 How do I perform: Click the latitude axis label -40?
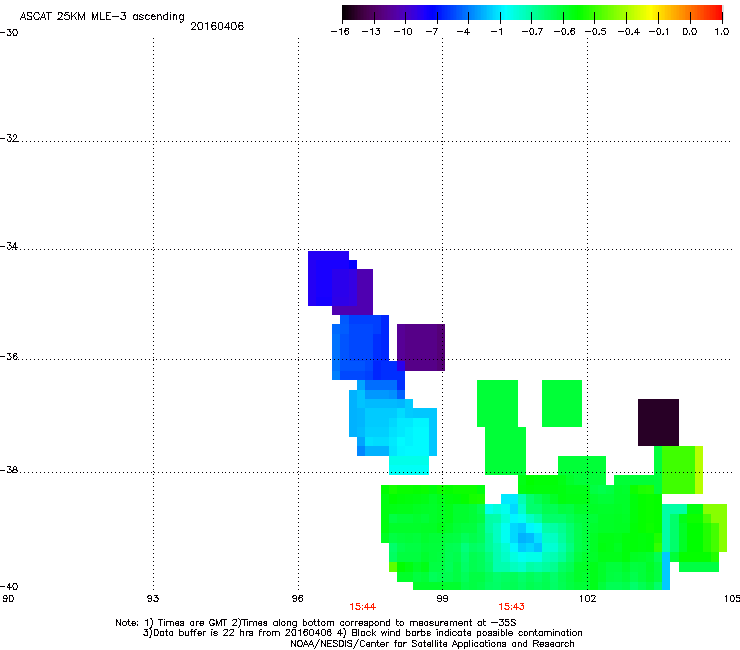coord(9,586)
